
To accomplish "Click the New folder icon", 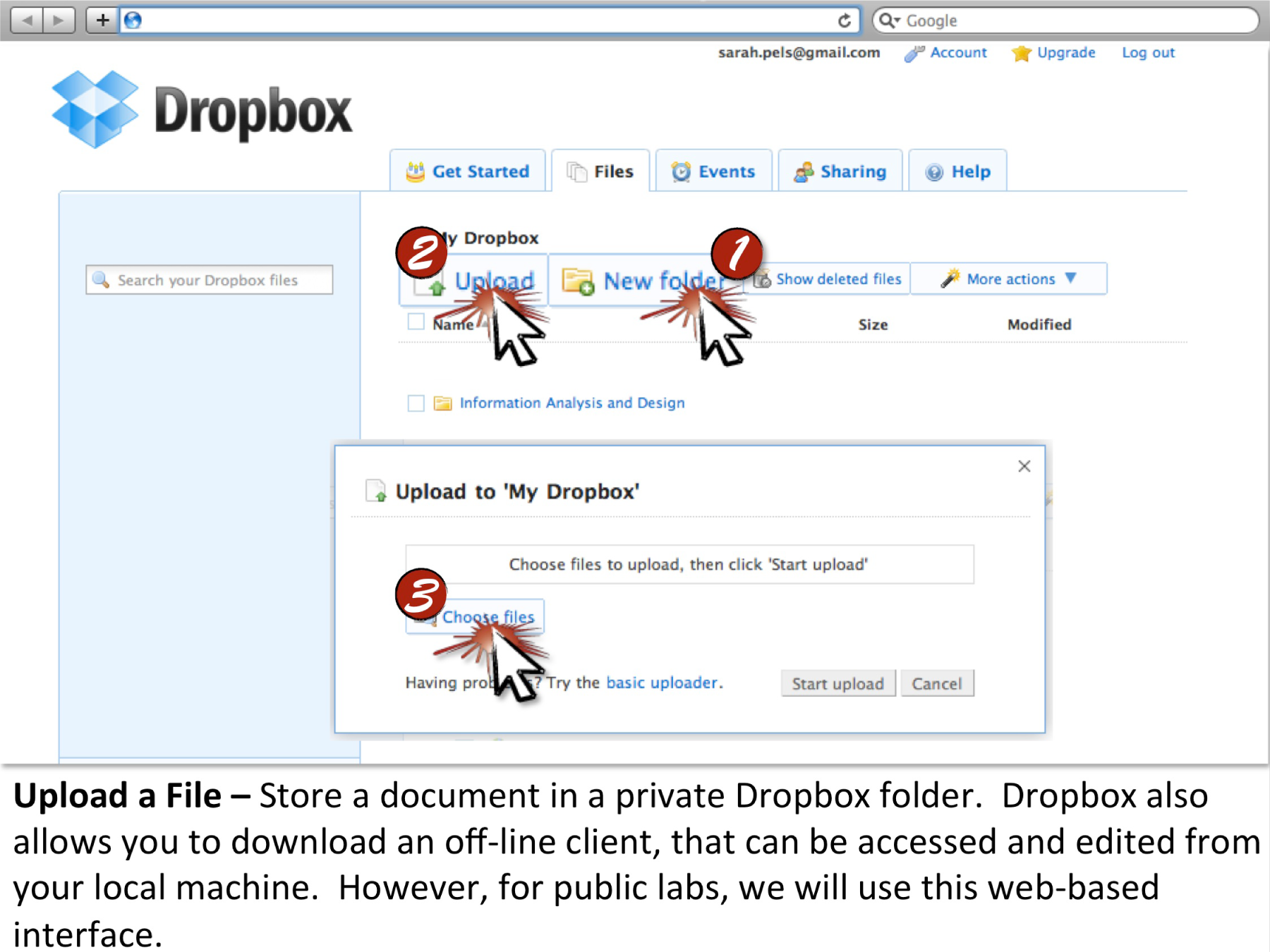I will [x=578, y=281].
